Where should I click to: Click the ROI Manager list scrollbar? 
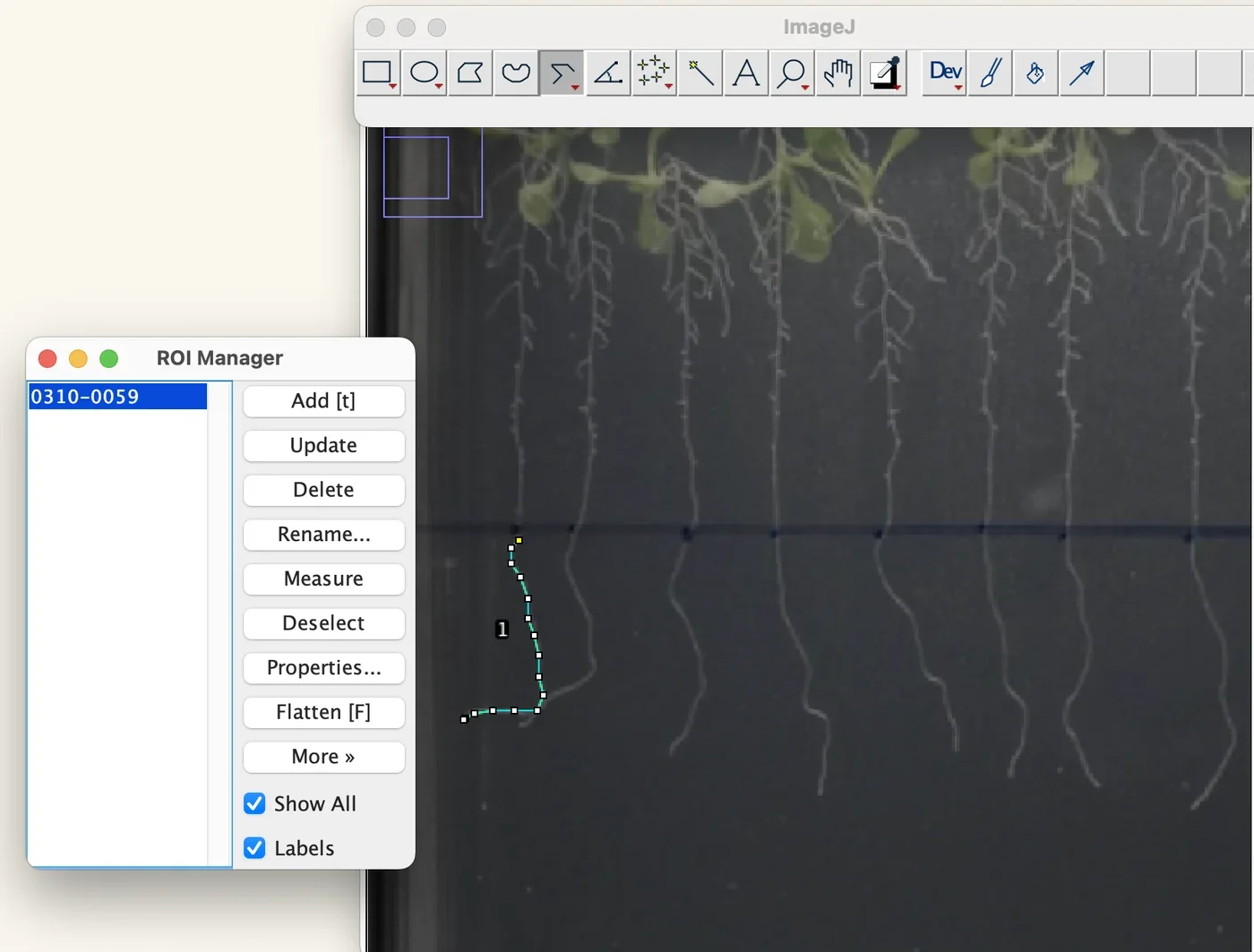point(219,623)
